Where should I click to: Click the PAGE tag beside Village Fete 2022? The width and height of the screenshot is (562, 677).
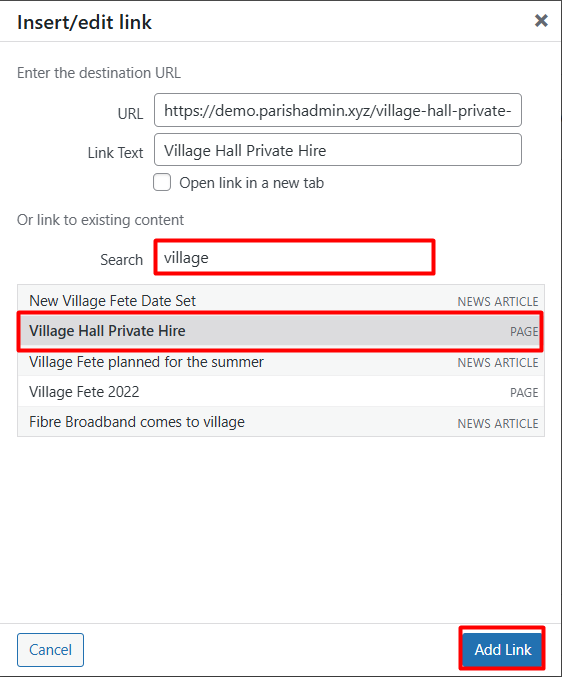click(524, 392)
